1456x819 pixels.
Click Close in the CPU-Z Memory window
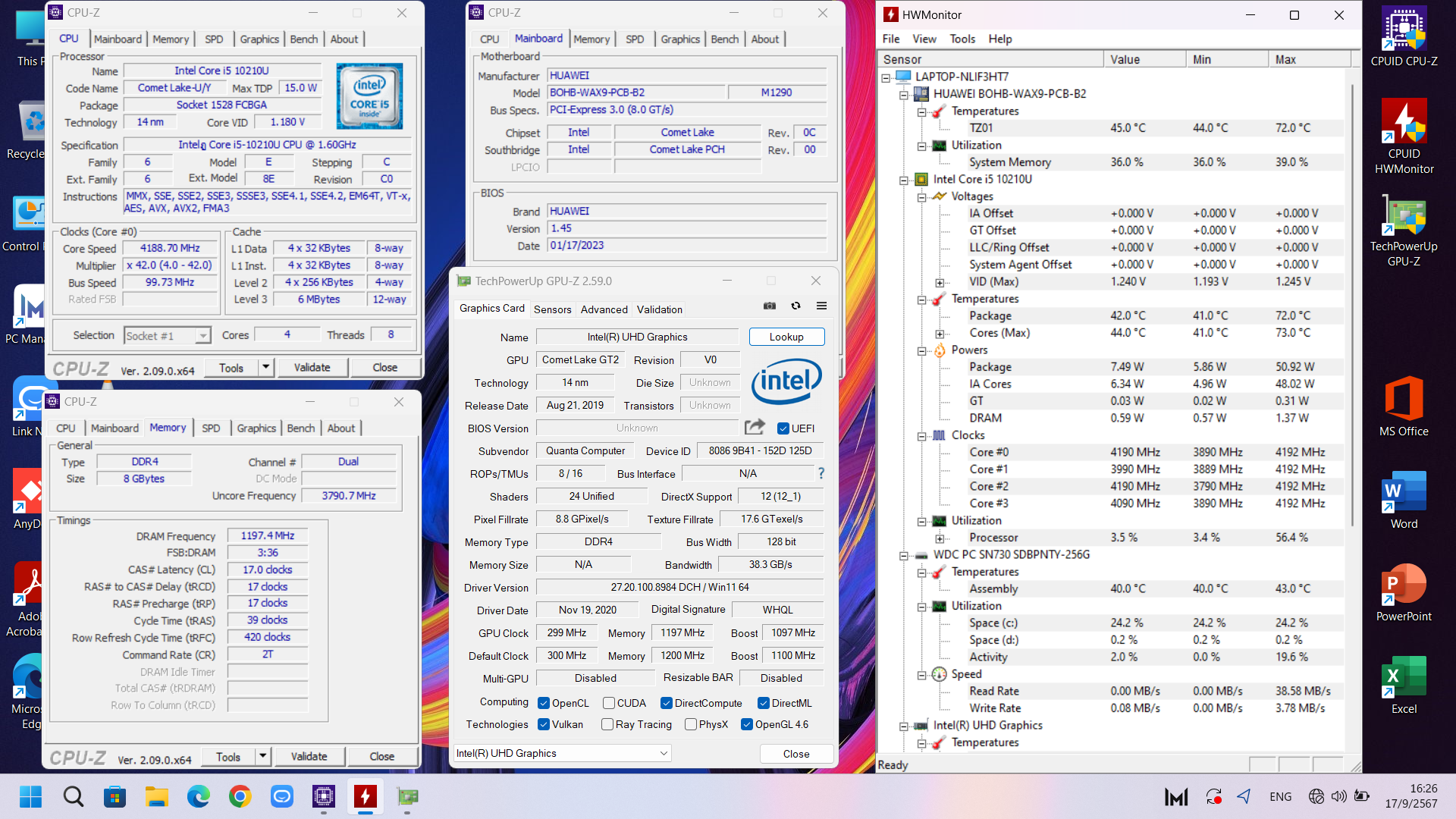click(x=381, y=756)
